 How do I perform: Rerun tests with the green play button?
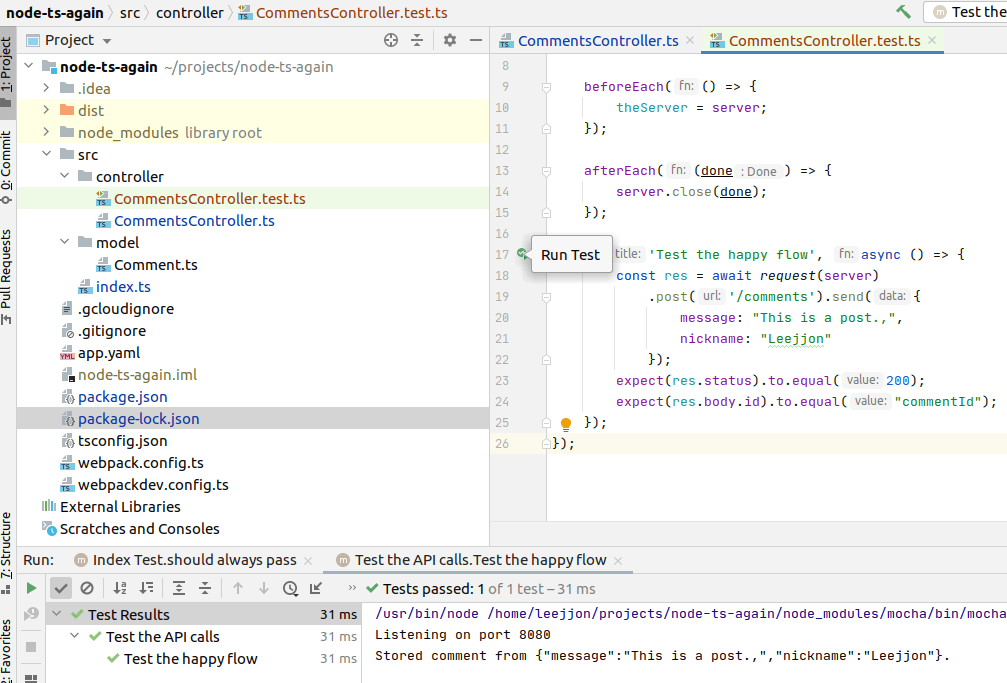[31, 588]
